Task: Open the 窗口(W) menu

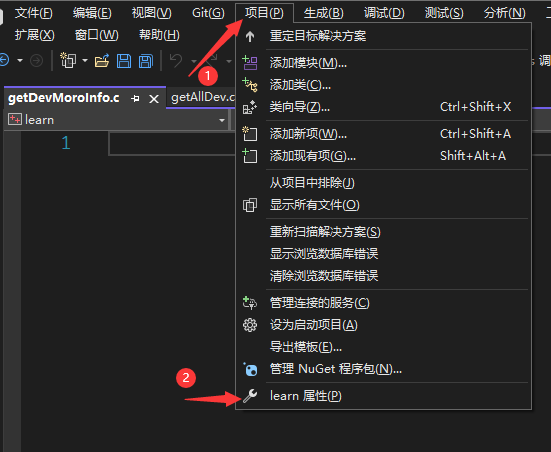Action: tap(97, 35)
